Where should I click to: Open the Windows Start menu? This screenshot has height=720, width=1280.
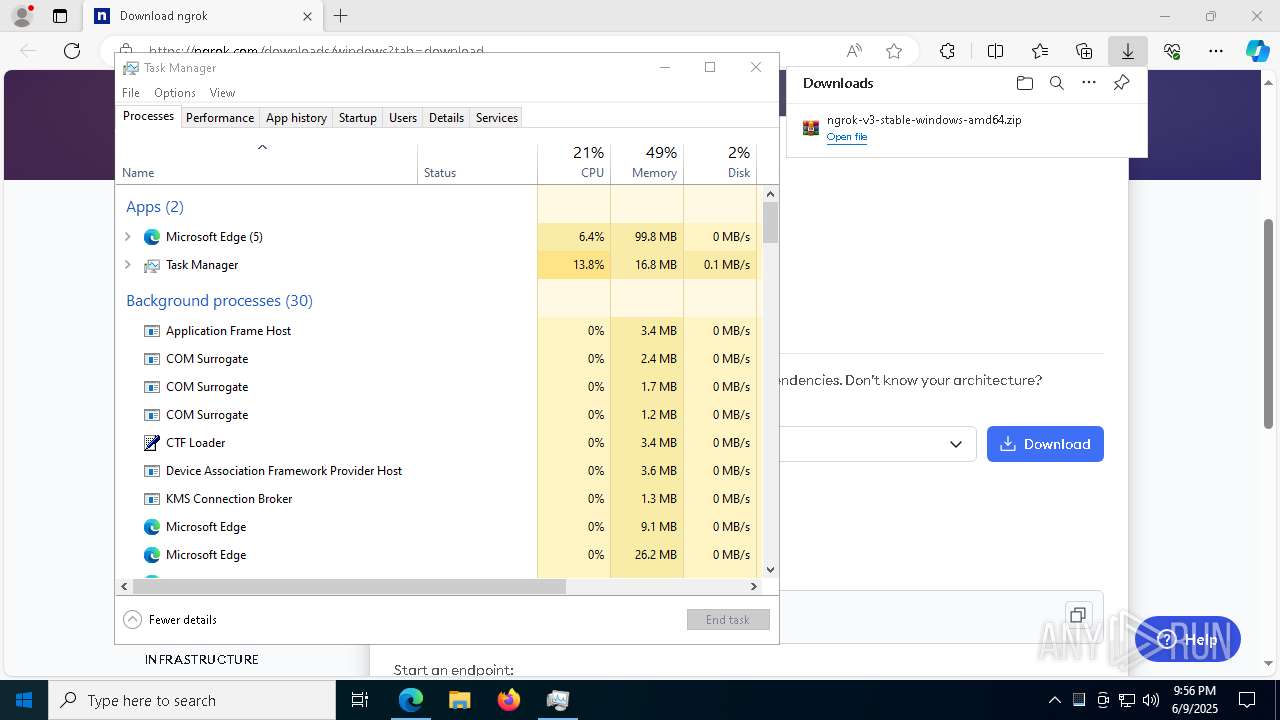pyautogui.click(x=24, y=700)
